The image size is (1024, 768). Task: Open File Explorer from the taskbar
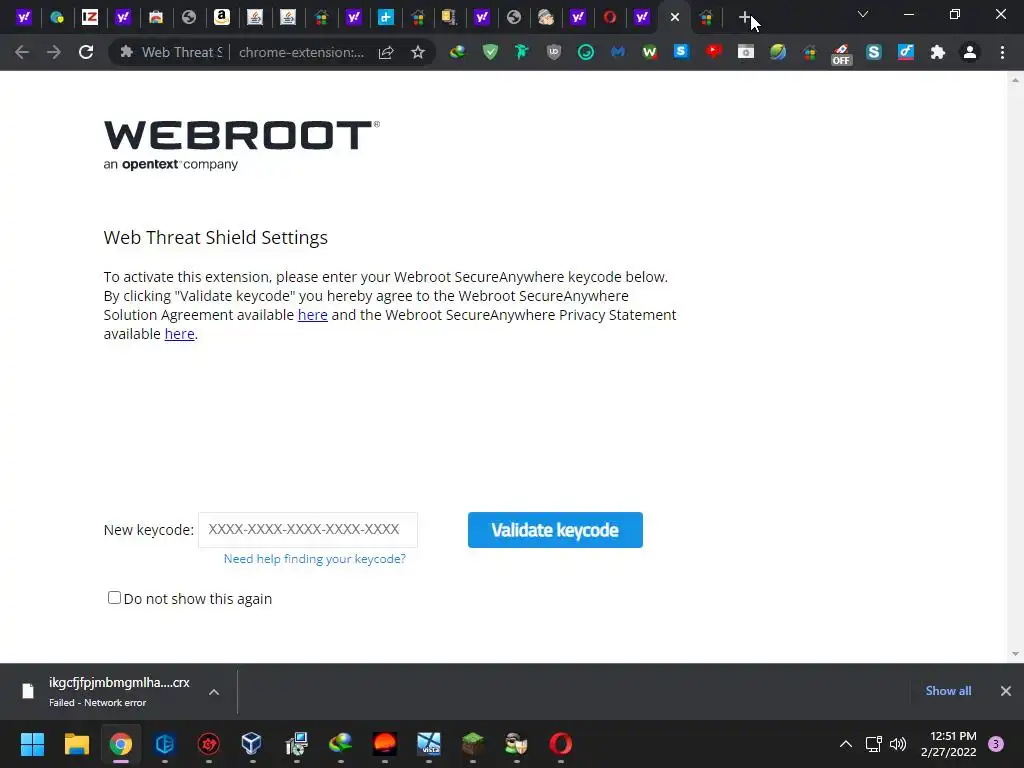coord(76,744)
